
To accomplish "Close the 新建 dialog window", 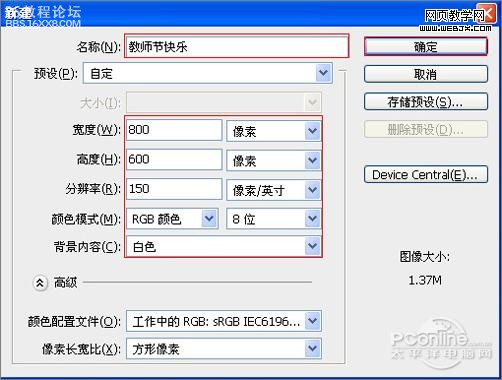I will (487, 13).
